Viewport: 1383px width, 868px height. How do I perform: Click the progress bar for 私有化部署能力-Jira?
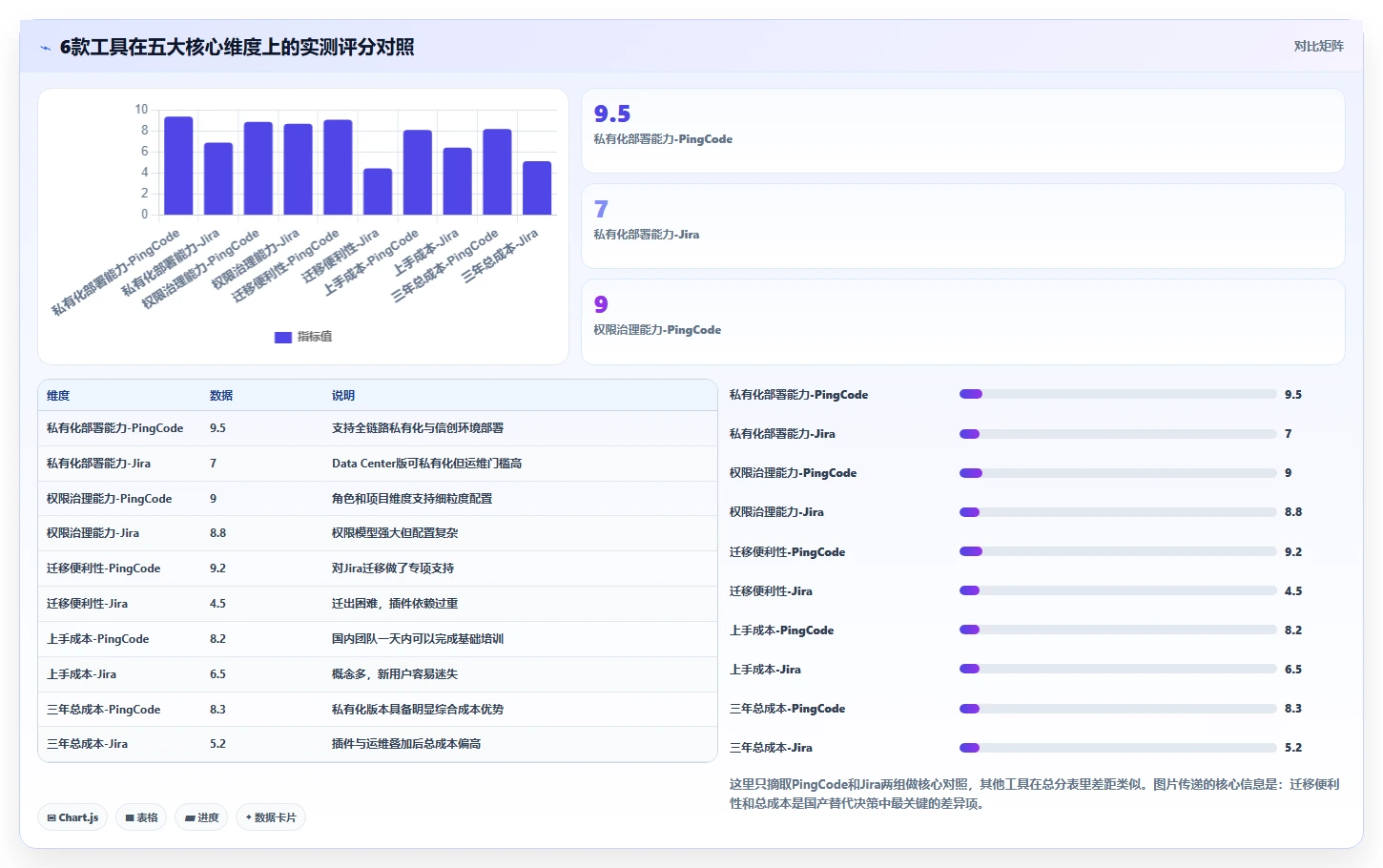click(1118, 434)
